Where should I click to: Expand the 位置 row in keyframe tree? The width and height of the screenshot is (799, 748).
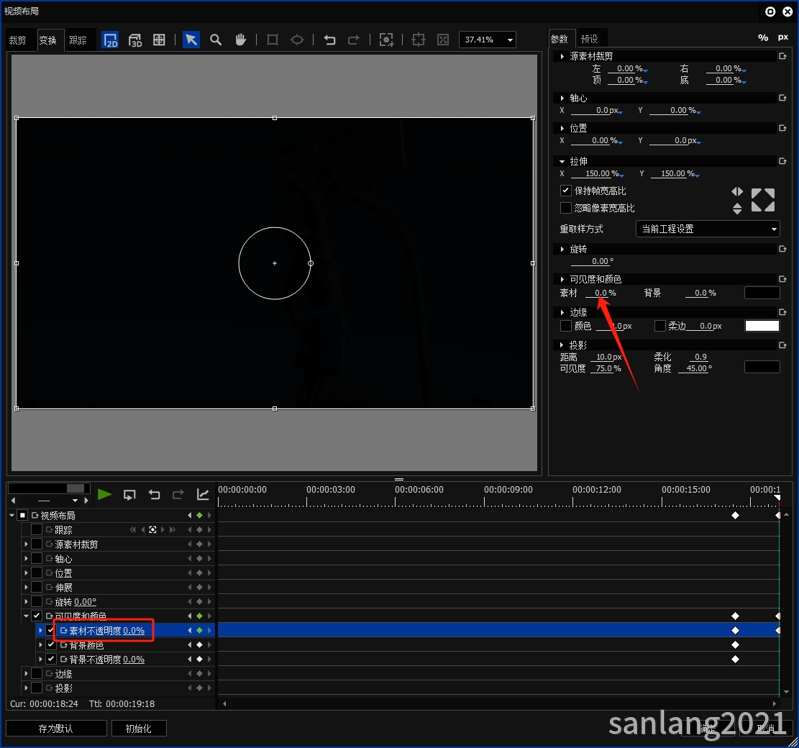point(27,574)
